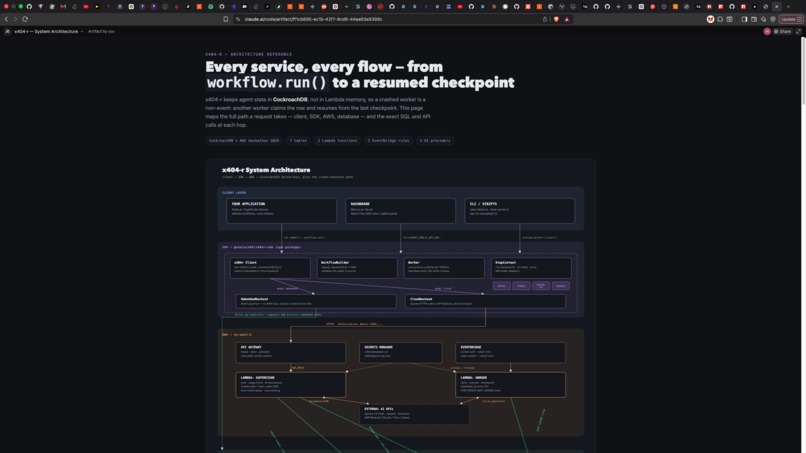Open the MetaMask fox extension

710,19
